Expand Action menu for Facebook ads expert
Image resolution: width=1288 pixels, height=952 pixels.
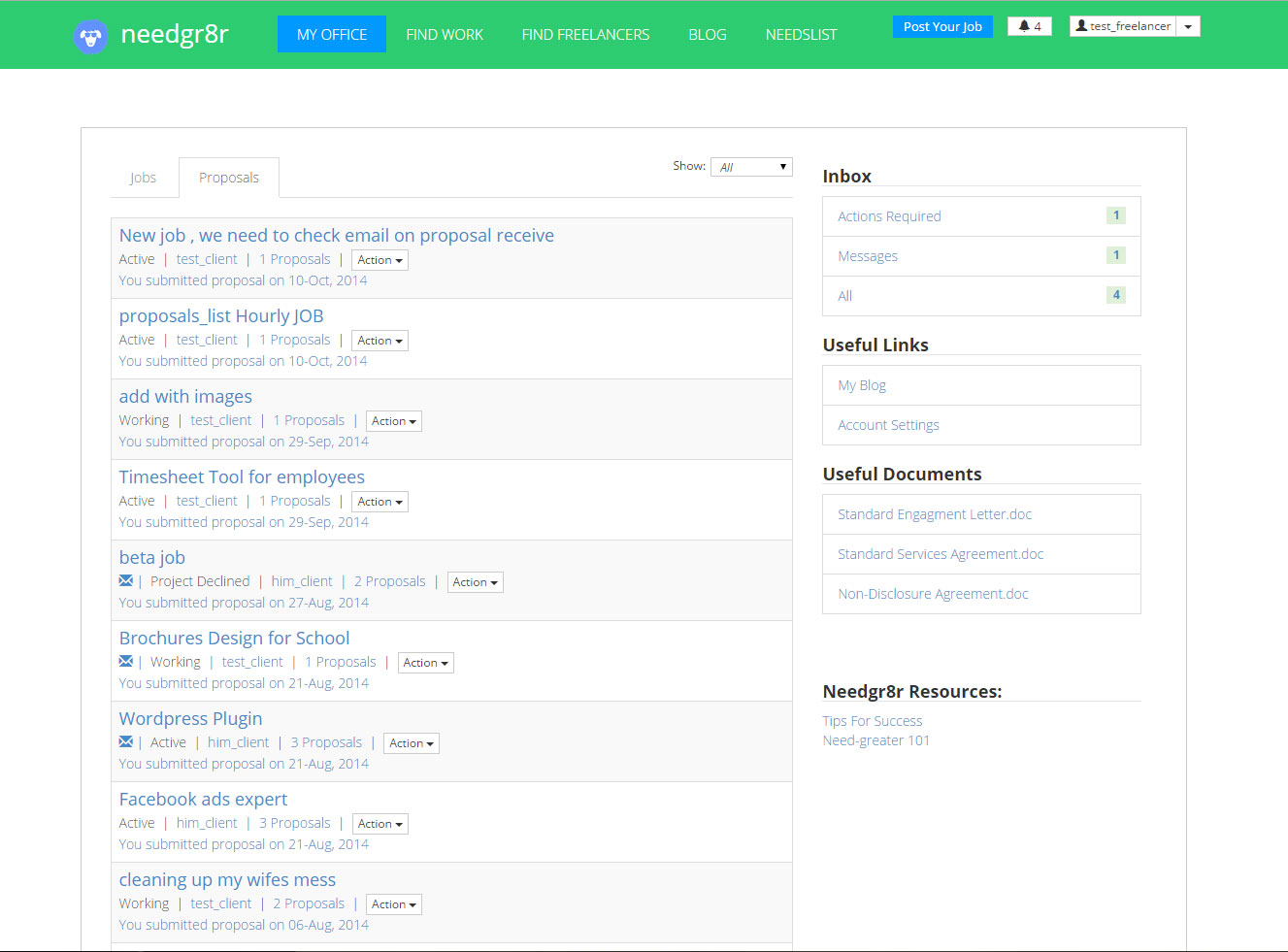pos(380,824)
